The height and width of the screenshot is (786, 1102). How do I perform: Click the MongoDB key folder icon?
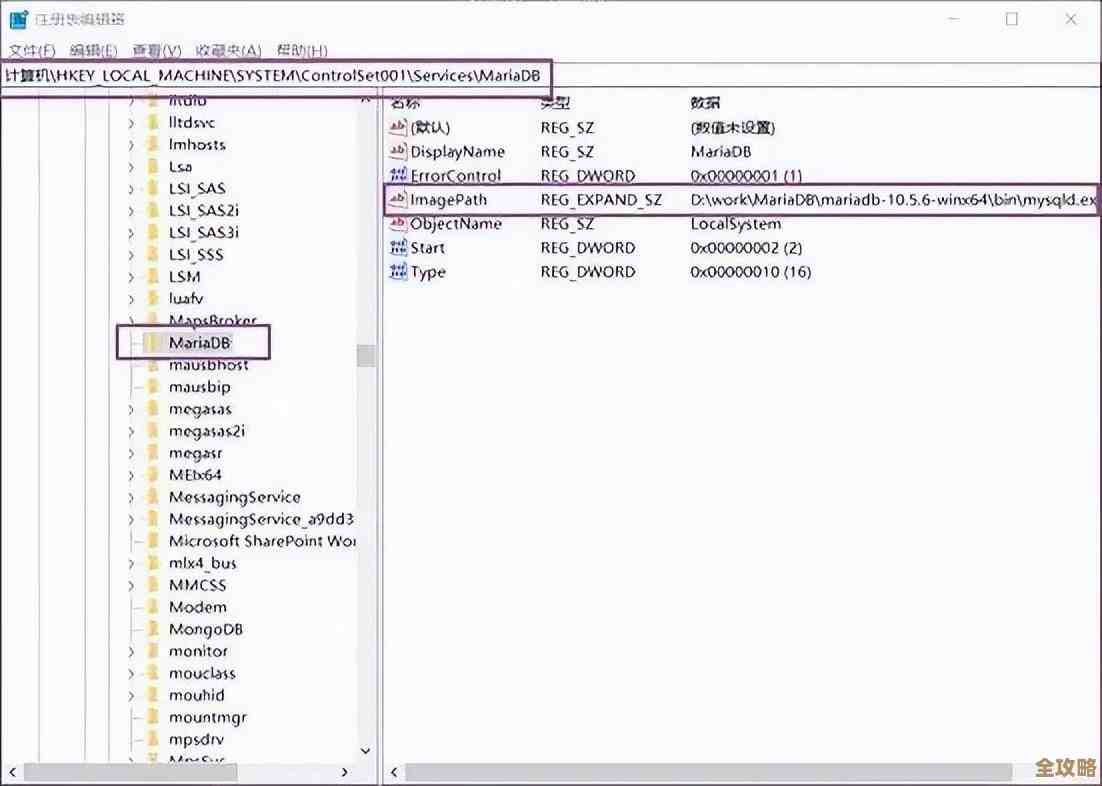point(151,629)
